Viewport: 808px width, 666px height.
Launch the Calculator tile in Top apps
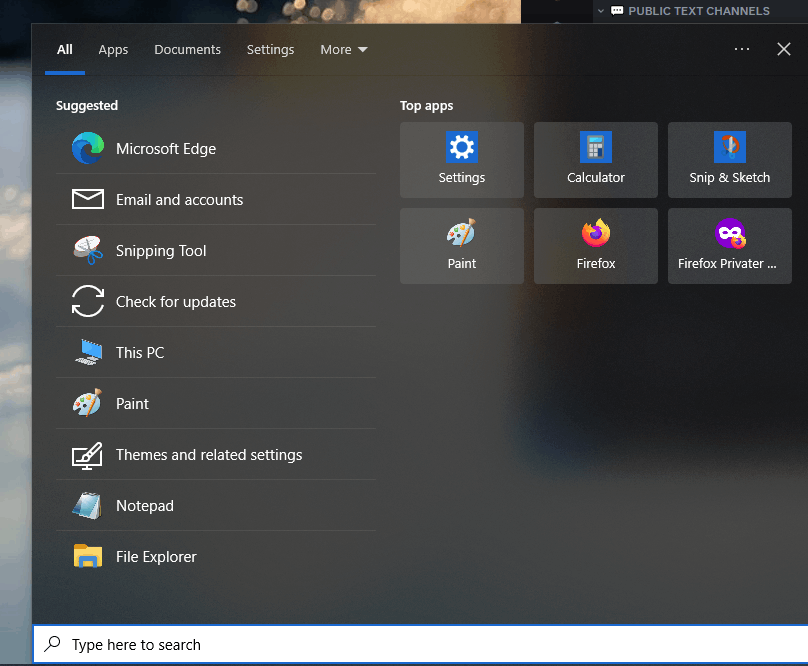[596, 160]
